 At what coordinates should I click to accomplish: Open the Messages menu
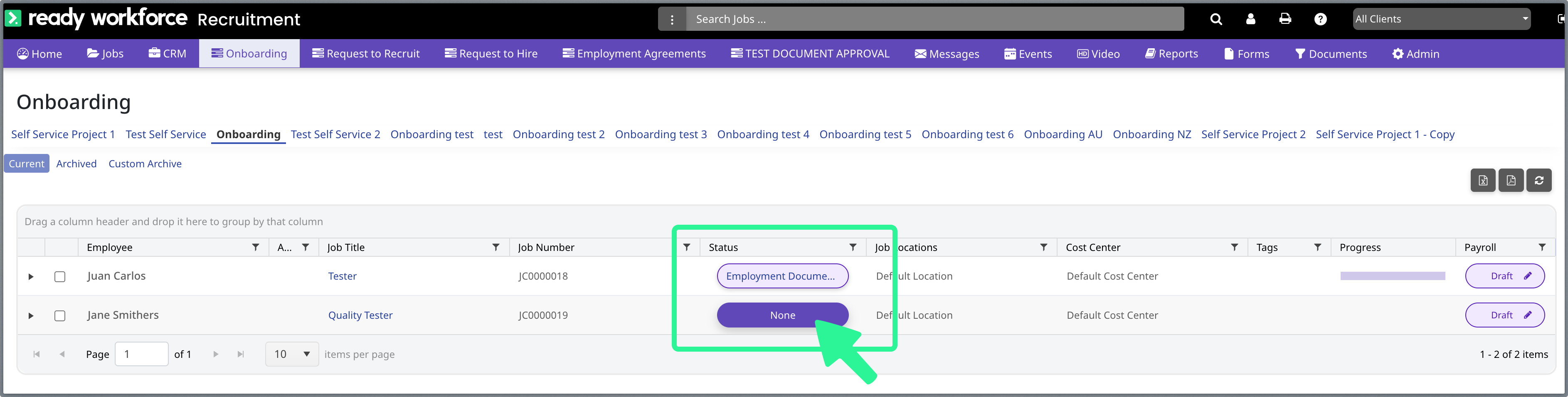point(947,54)
